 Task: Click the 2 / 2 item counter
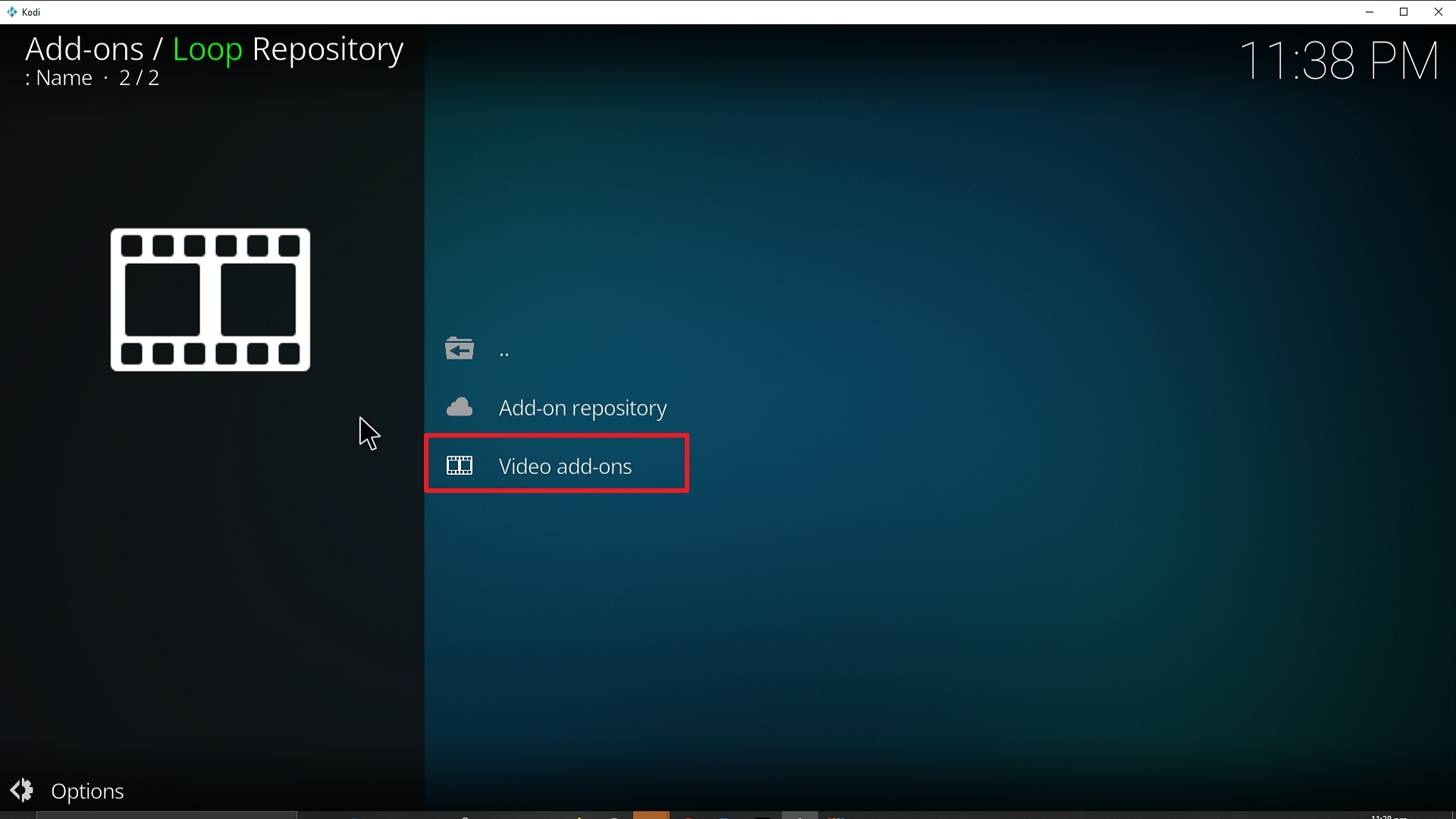point(140,78)
